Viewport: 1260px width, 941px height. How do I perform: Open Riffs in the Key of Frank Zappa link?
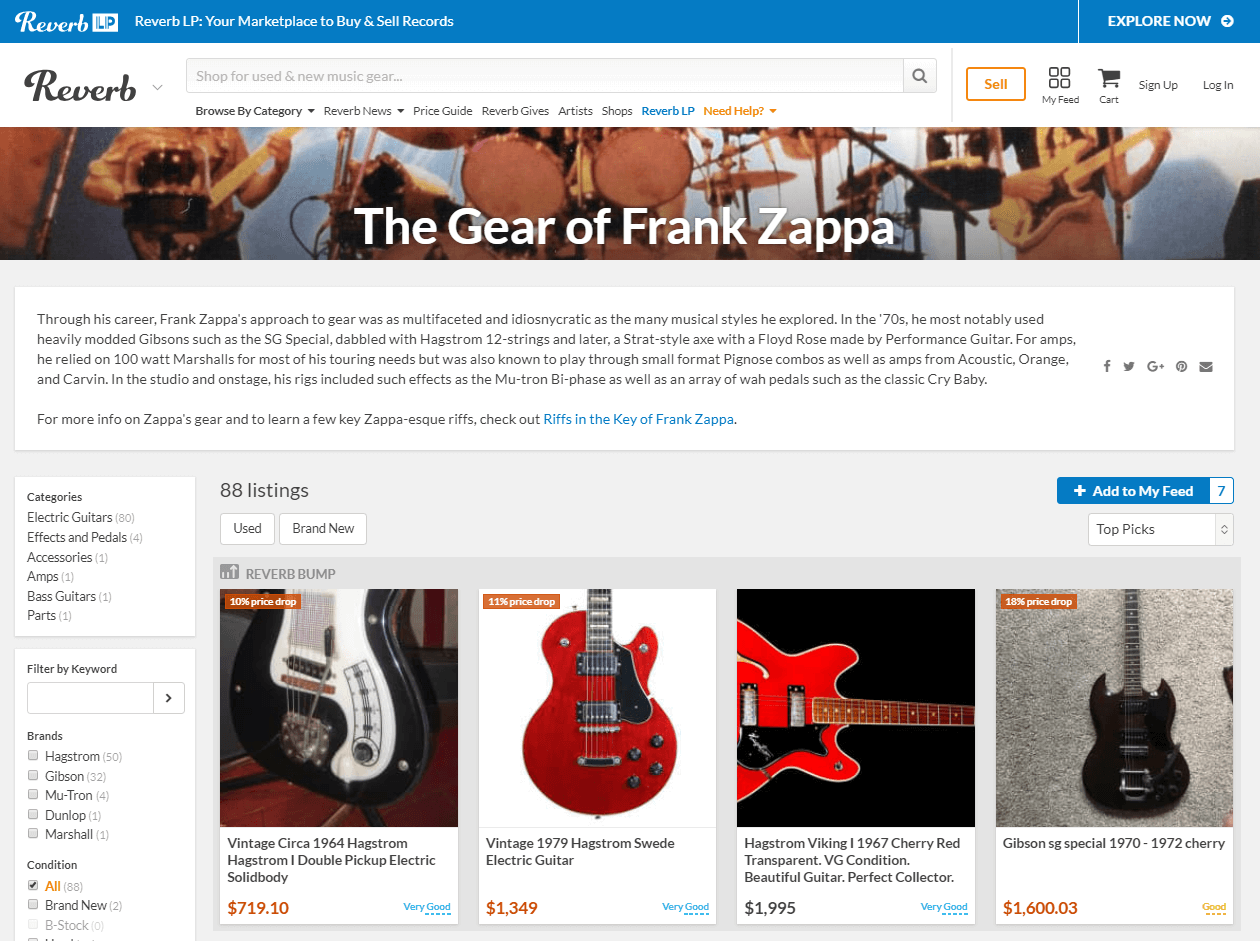[637, 419]
